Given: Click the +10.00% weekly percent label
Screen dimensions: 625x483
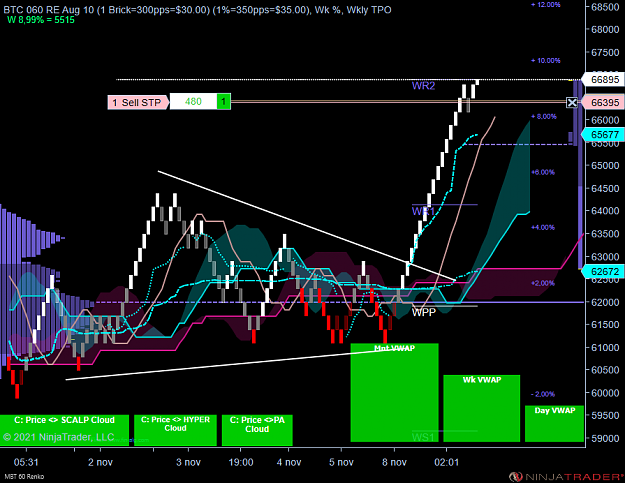Looking at the screenshot, I should [546, 61].
